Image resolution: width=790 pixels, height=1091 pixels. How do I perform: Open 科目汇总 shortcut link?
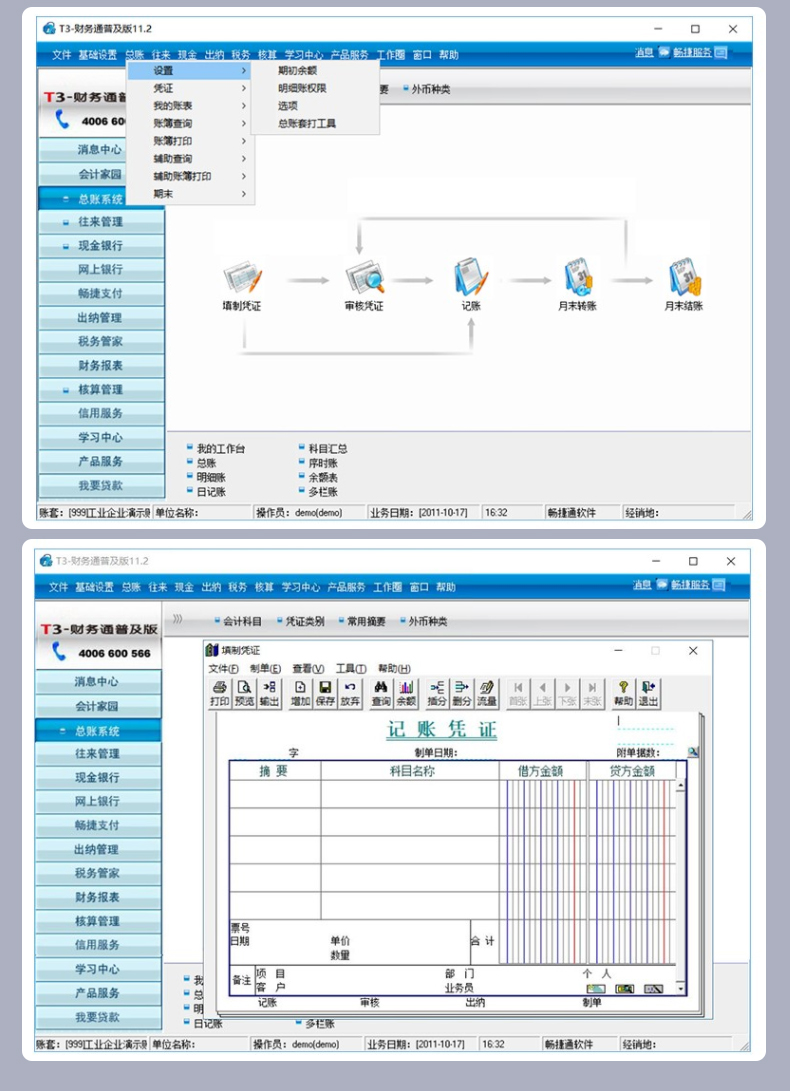pos(328,449)
